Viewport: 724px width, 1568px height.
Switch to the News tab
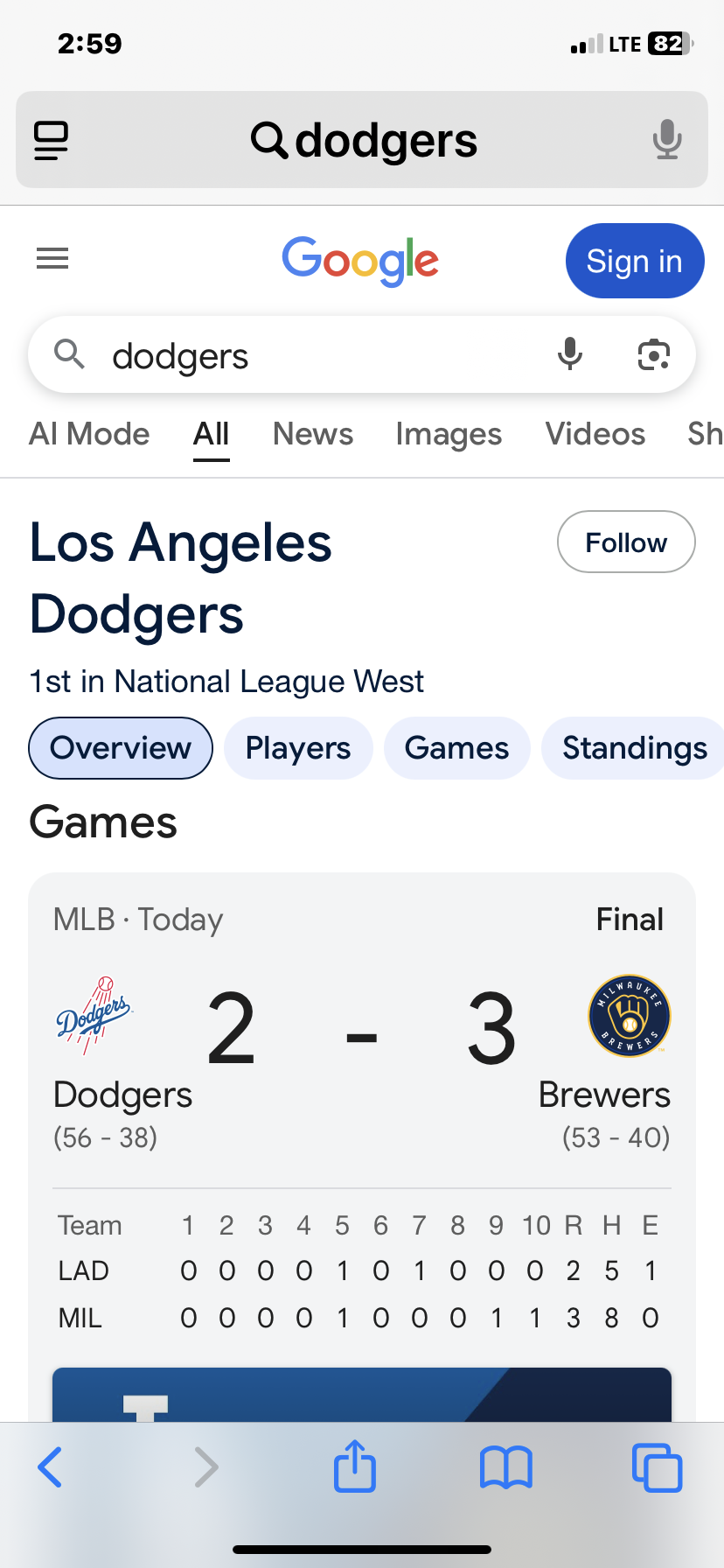pos(313,434)
